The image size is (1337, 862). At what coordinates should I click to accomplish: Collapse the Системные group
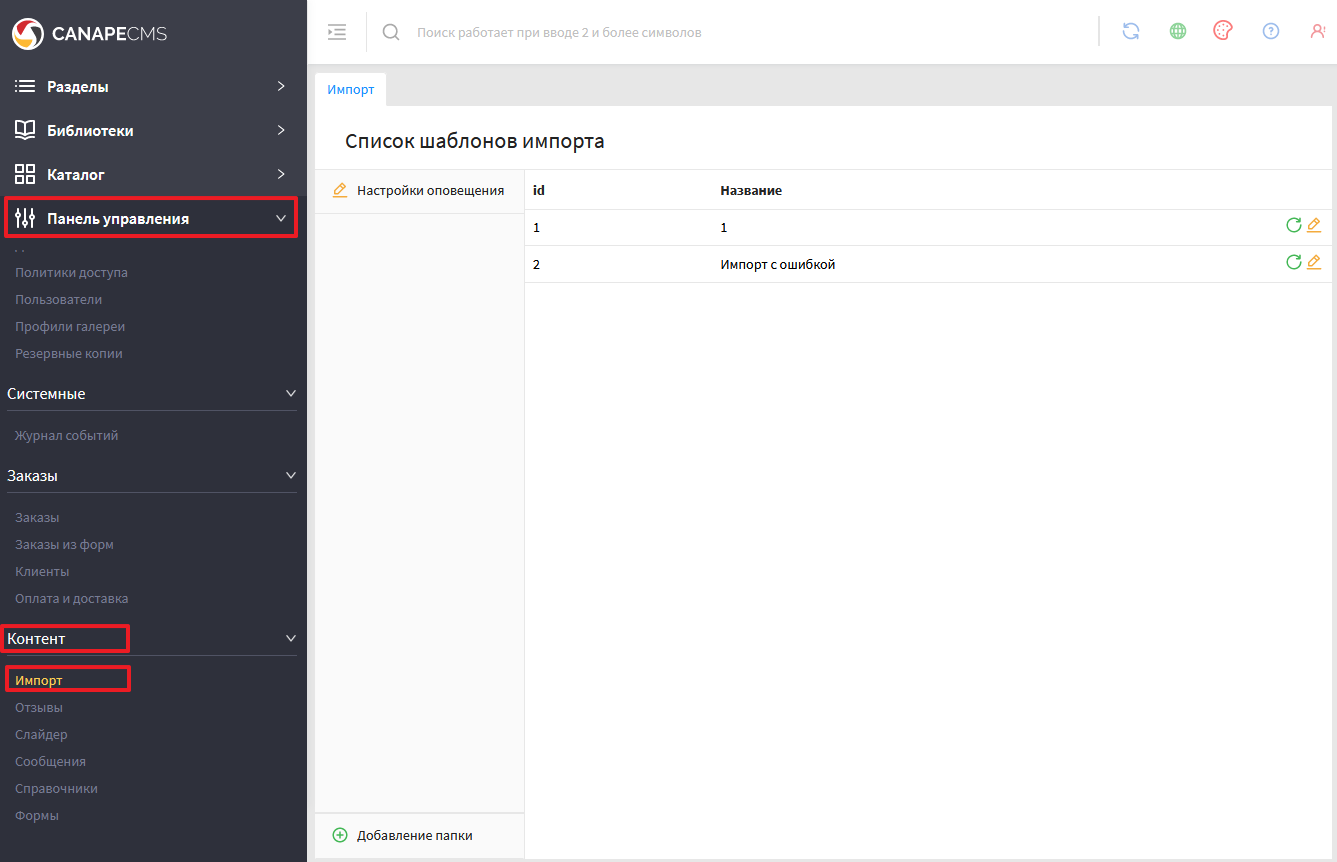tap(291, 394)
